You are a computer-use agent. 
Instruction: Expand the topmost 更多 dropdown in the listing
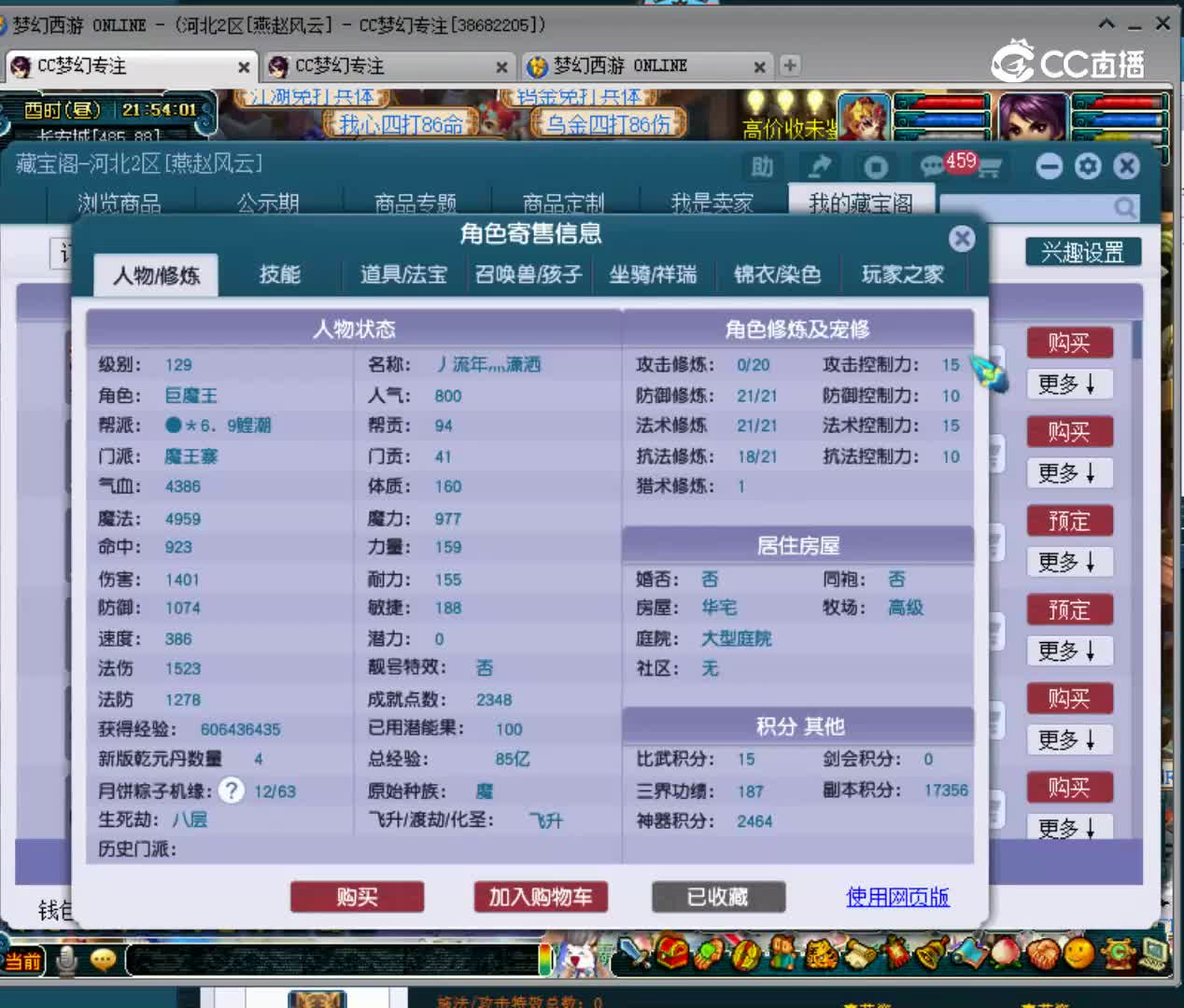(x=1070, y=384)
